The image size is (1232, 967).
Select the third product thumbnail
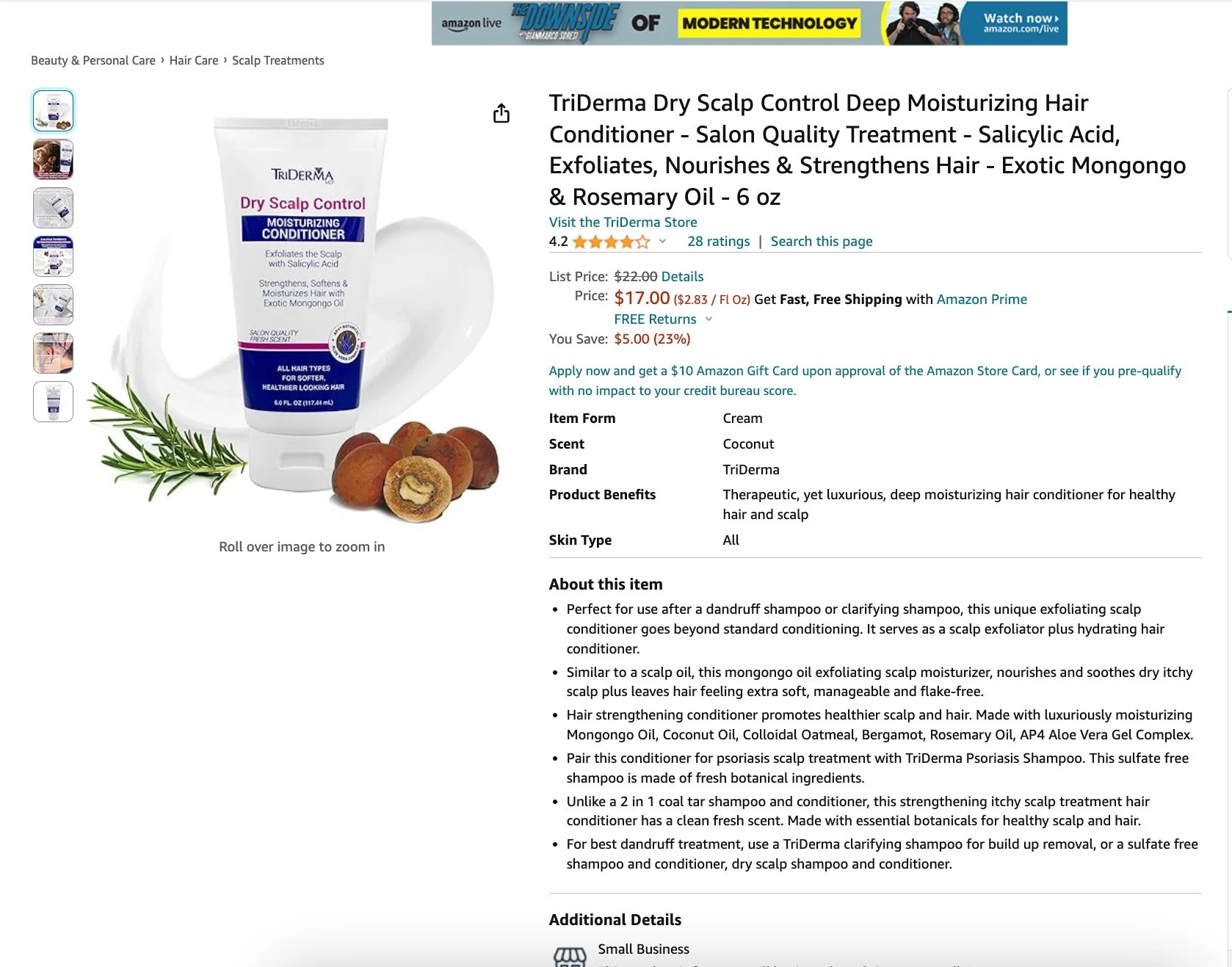click(53, 208)
